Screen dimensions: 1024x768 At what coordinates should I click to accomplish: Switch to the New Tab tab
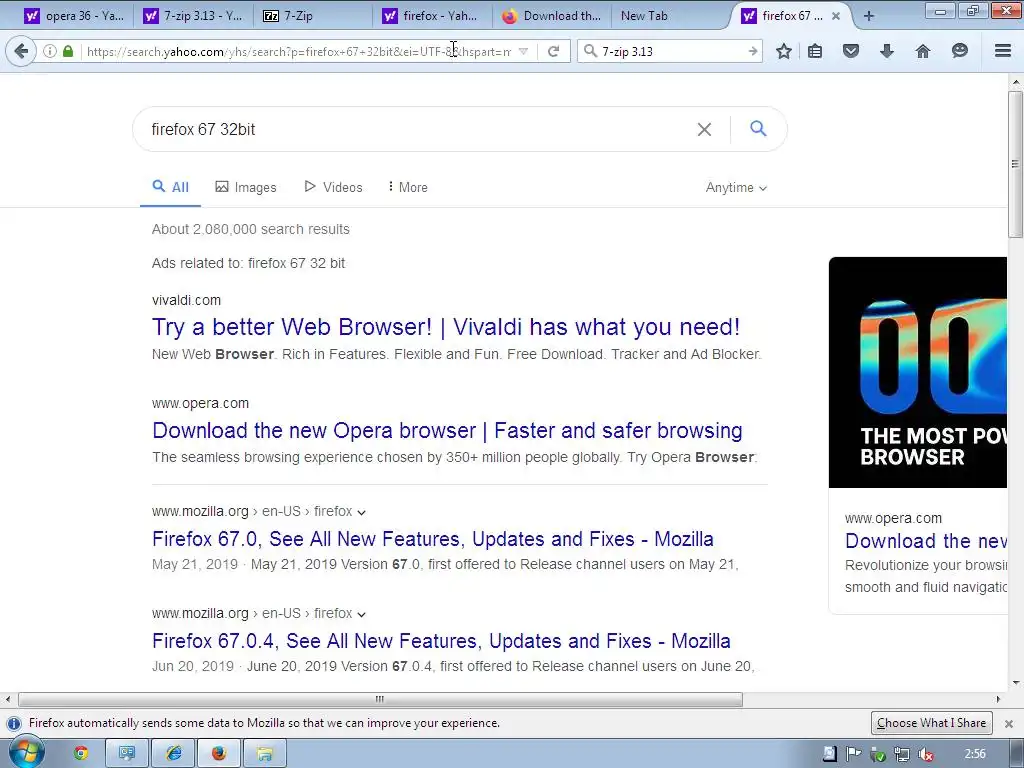(671, 16)
